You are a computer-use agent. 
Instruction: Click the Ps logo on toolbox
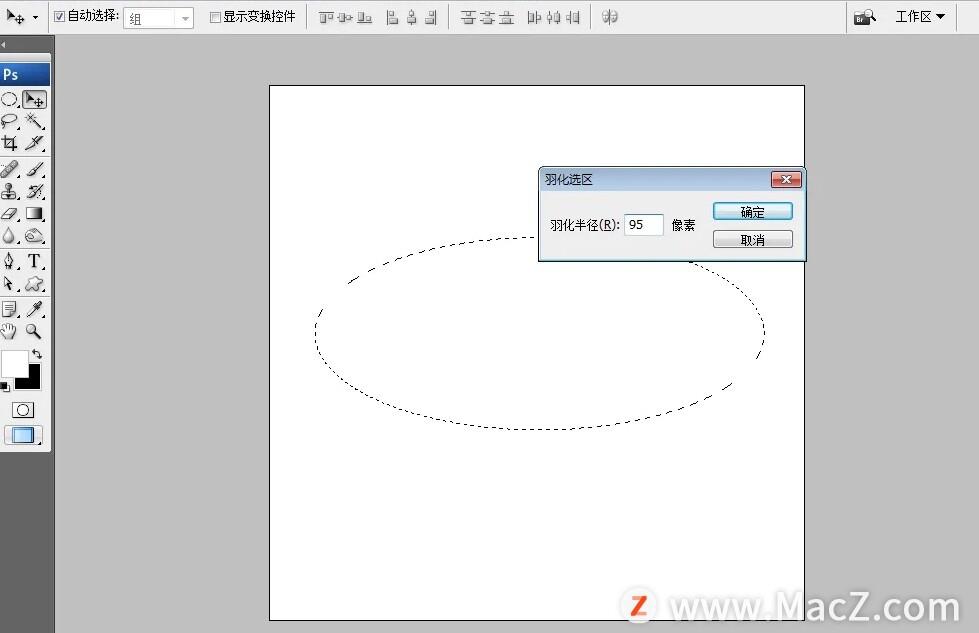coord(11,74)
